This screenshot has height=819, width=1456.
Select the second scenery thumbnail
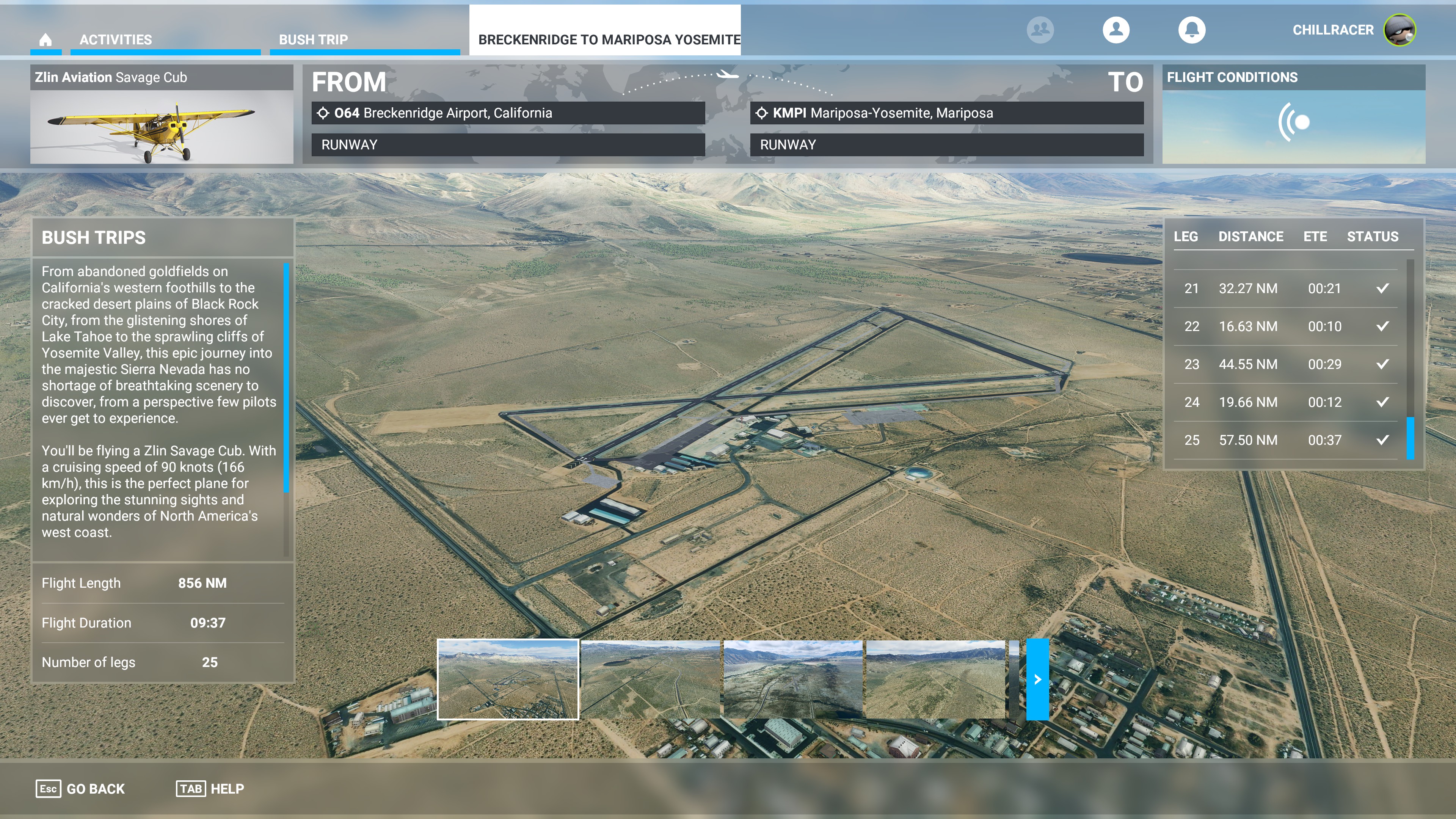click(650, 679)
